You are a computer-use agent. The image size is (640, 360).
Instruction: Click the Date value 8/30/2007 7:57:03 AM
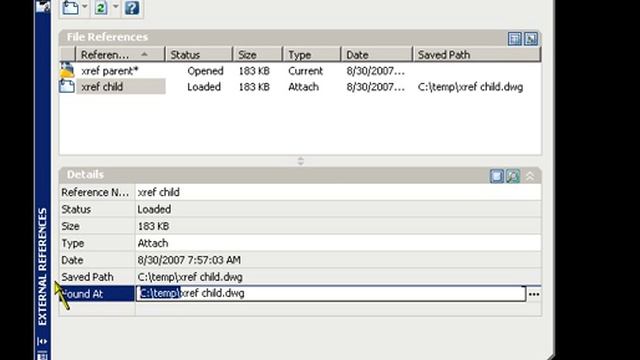coord(189,260)
